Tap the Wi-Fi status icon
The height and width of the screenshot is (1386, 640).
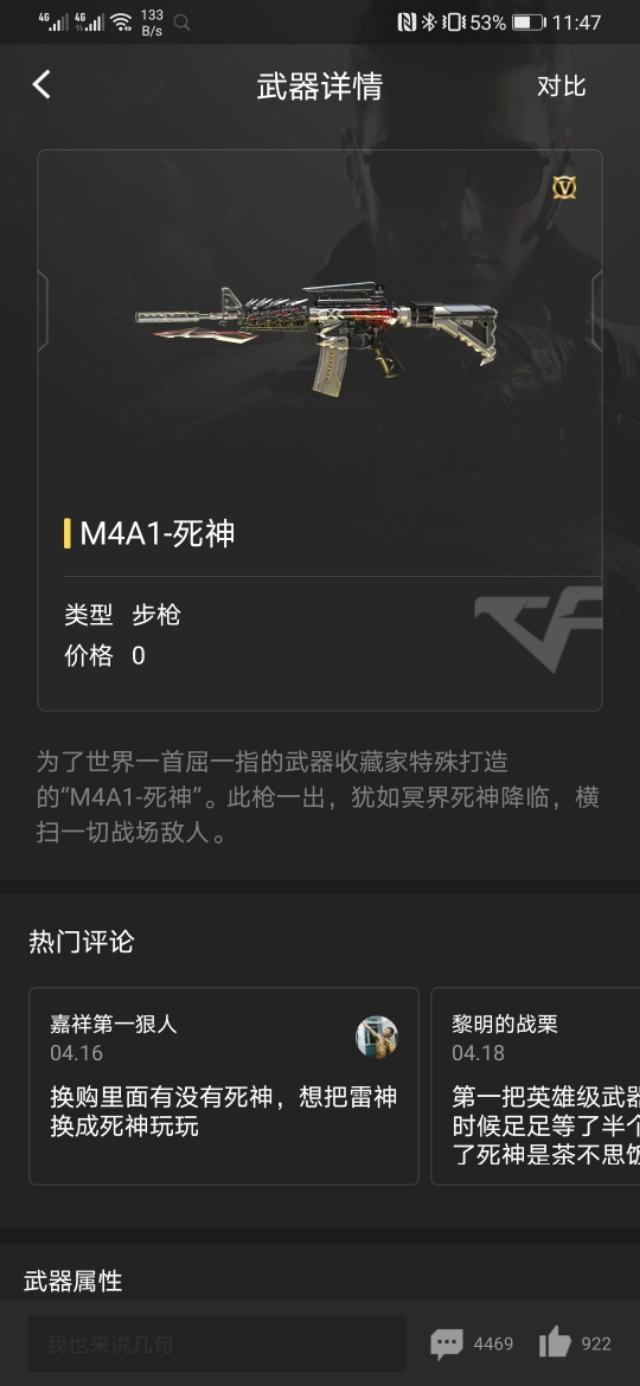point(121,22)
